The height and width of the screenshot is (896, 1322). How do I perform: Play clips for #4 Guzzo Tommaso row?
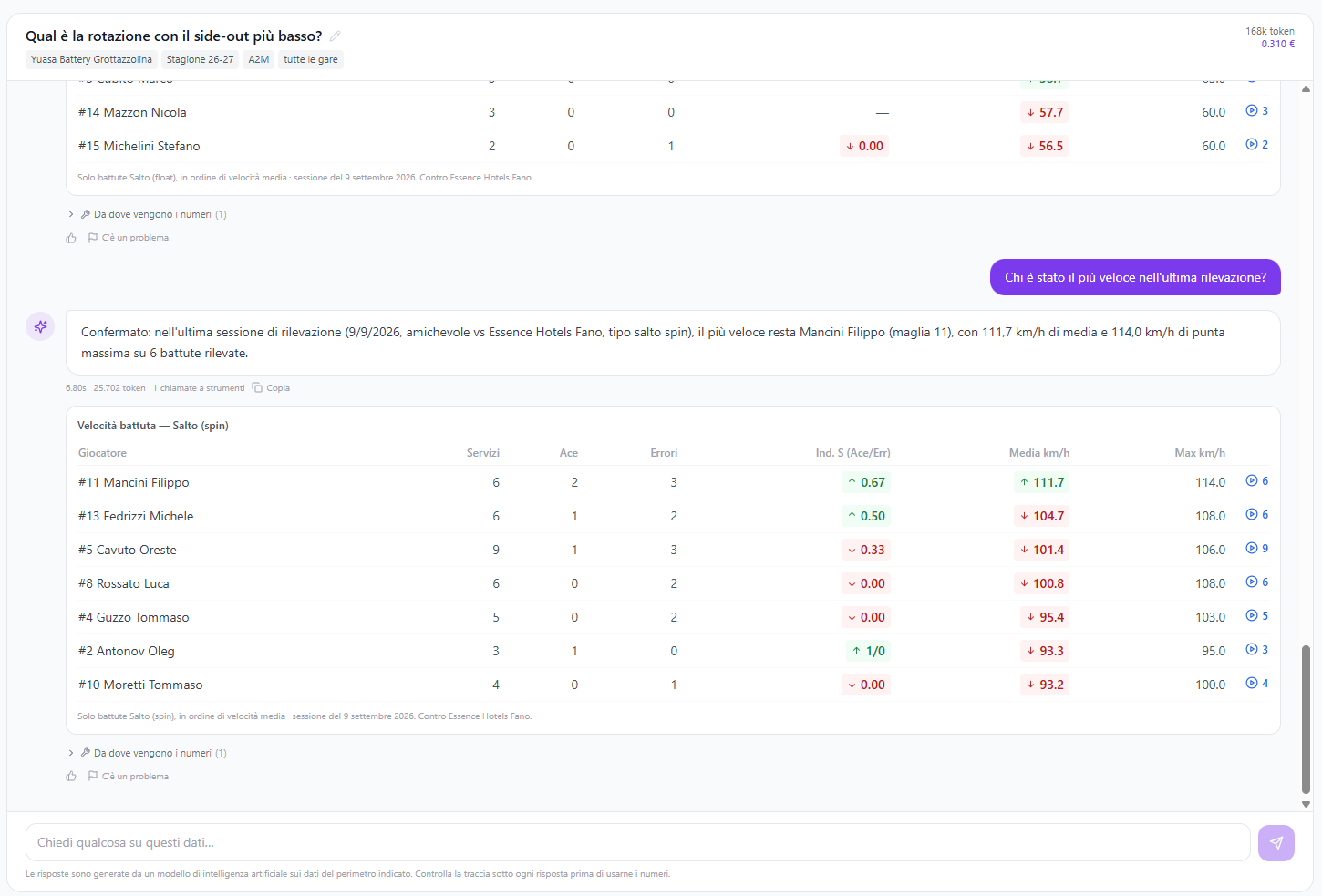pyautogui.click(x=1257, y=616)
